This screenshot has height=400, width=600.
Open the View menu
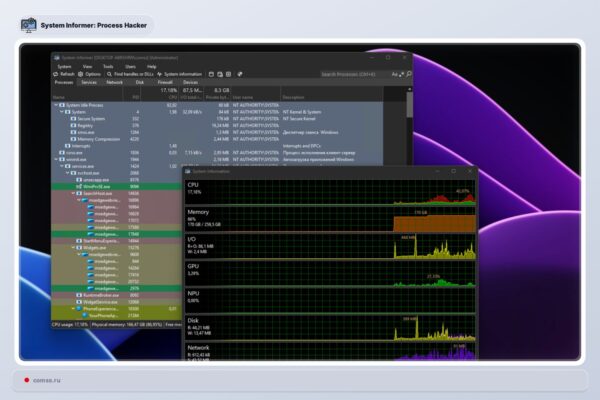[87, 67]
